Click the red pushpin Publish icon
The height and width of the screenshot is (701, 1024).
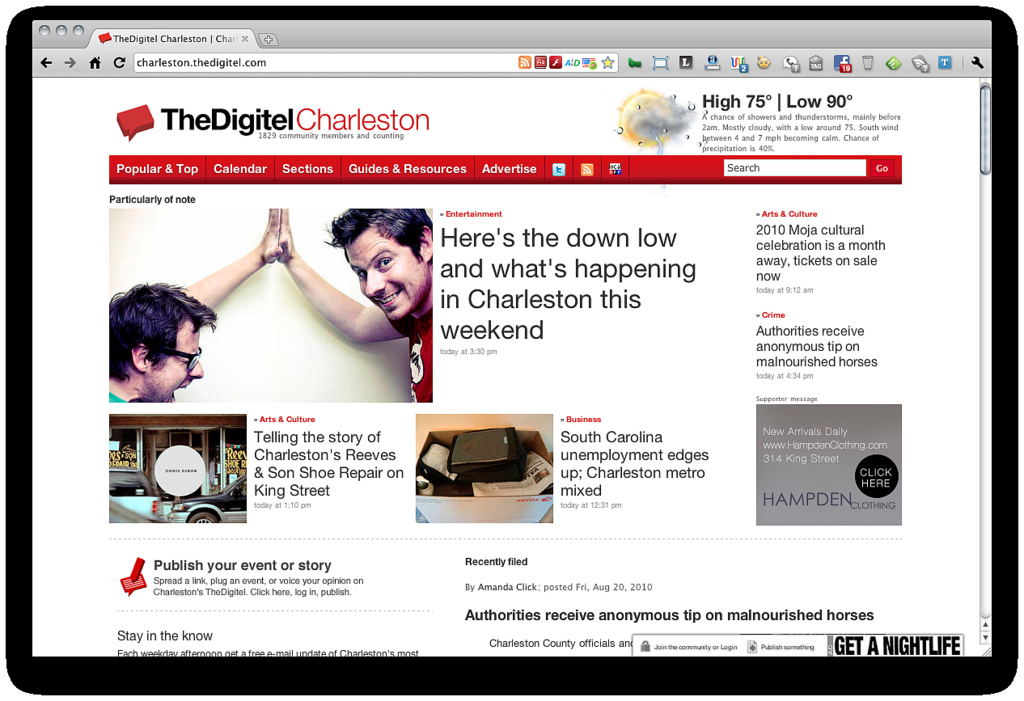pos(134,576)
